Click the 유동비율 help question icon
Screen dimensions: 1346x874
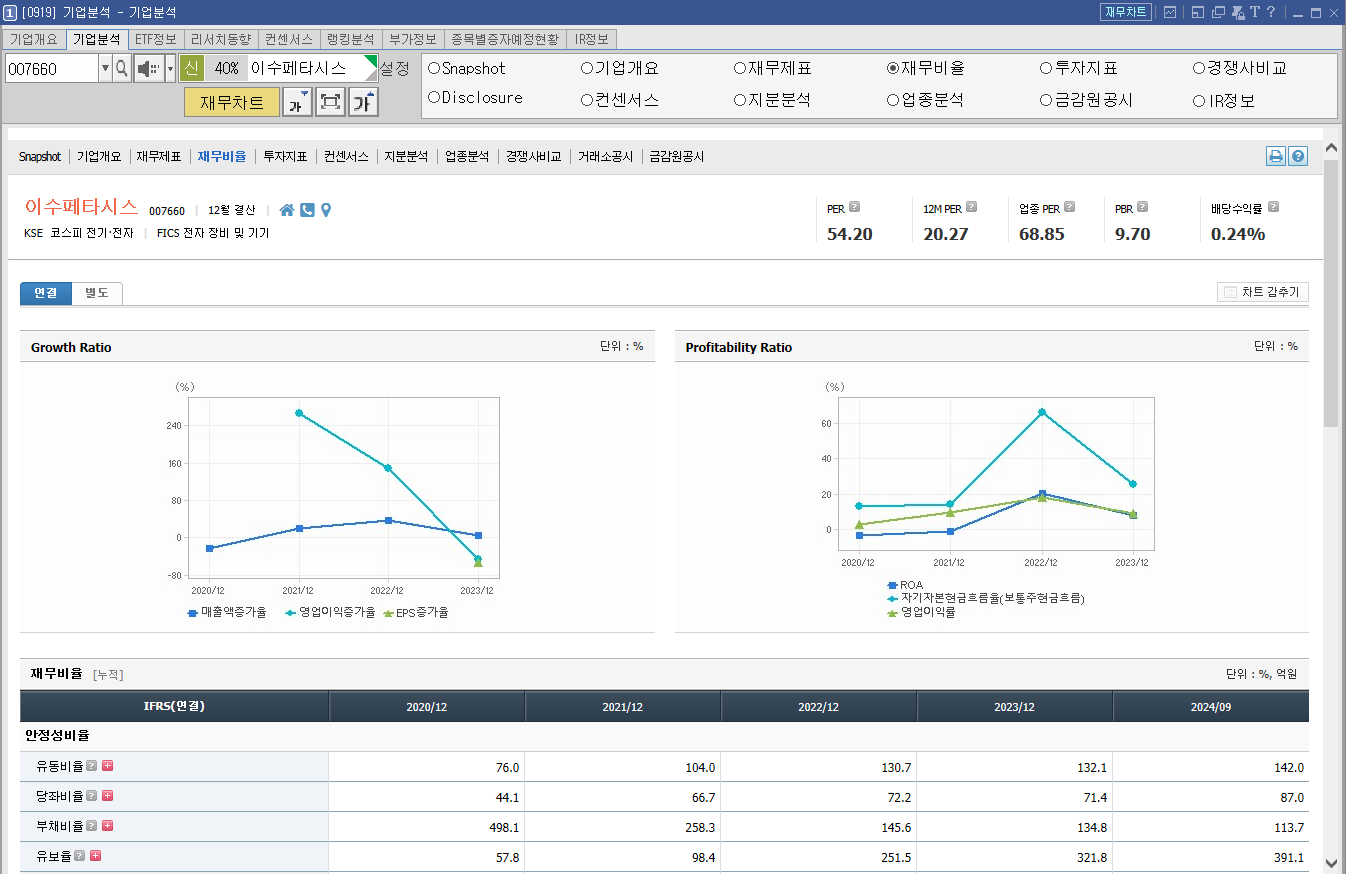pos(92,766)
